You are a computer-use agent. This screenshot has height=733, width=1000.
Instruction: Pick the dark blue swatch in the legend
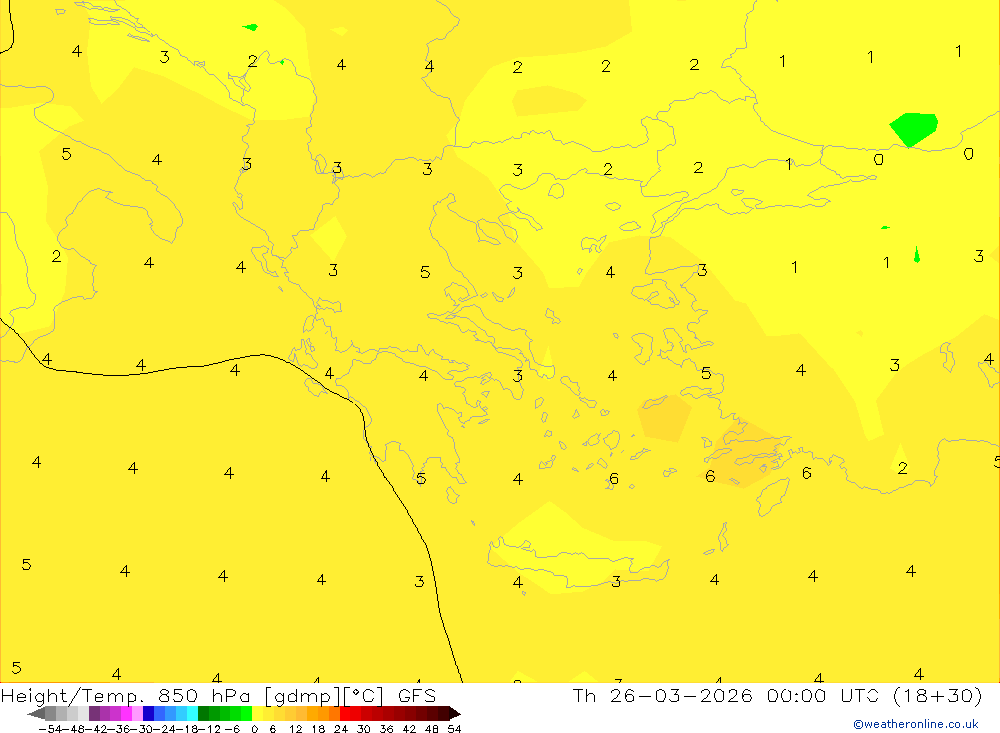148,714
